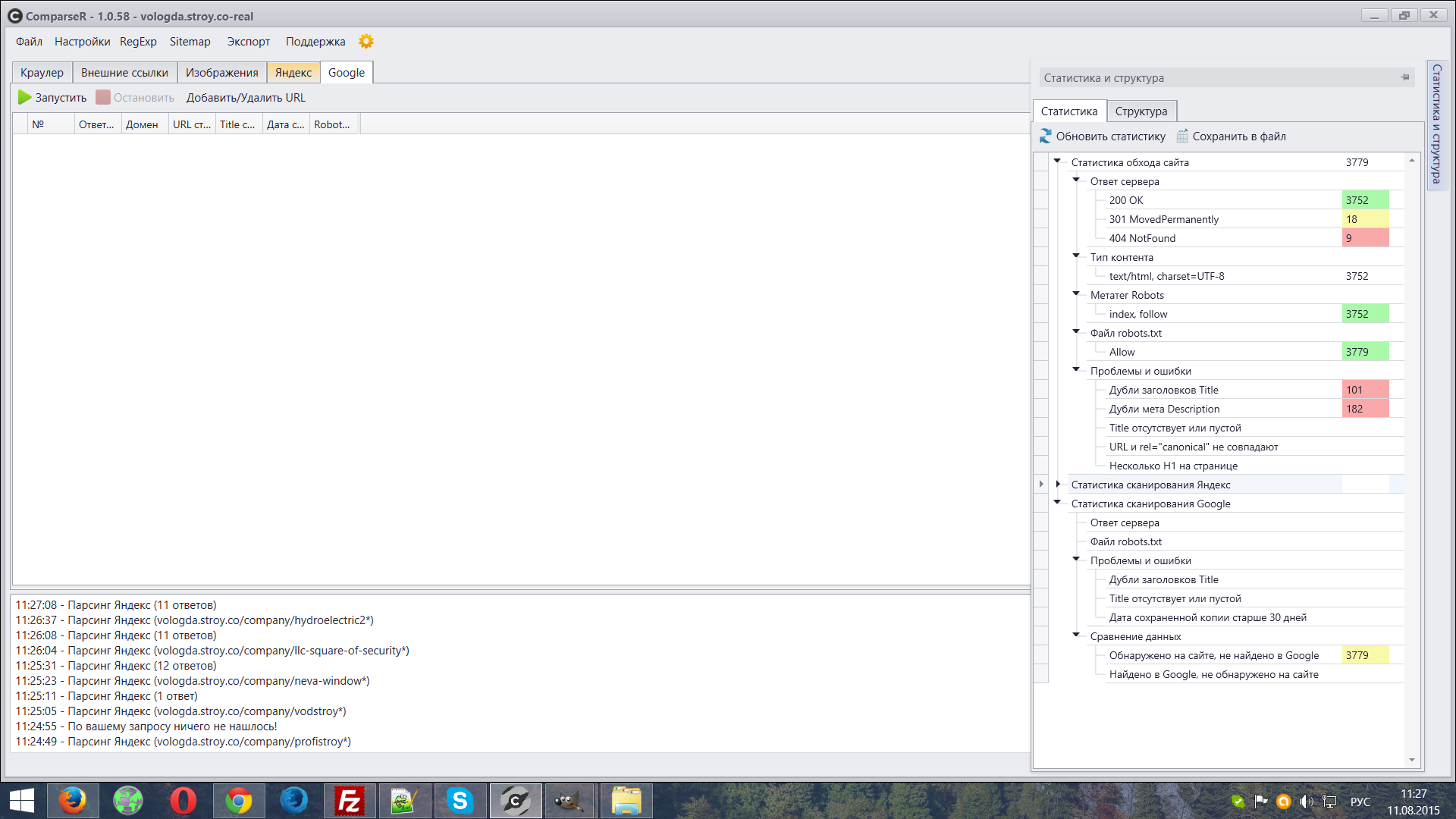Open the Sitemap menu
This screenshot has width=1456, height=819.
pos(190,42)
